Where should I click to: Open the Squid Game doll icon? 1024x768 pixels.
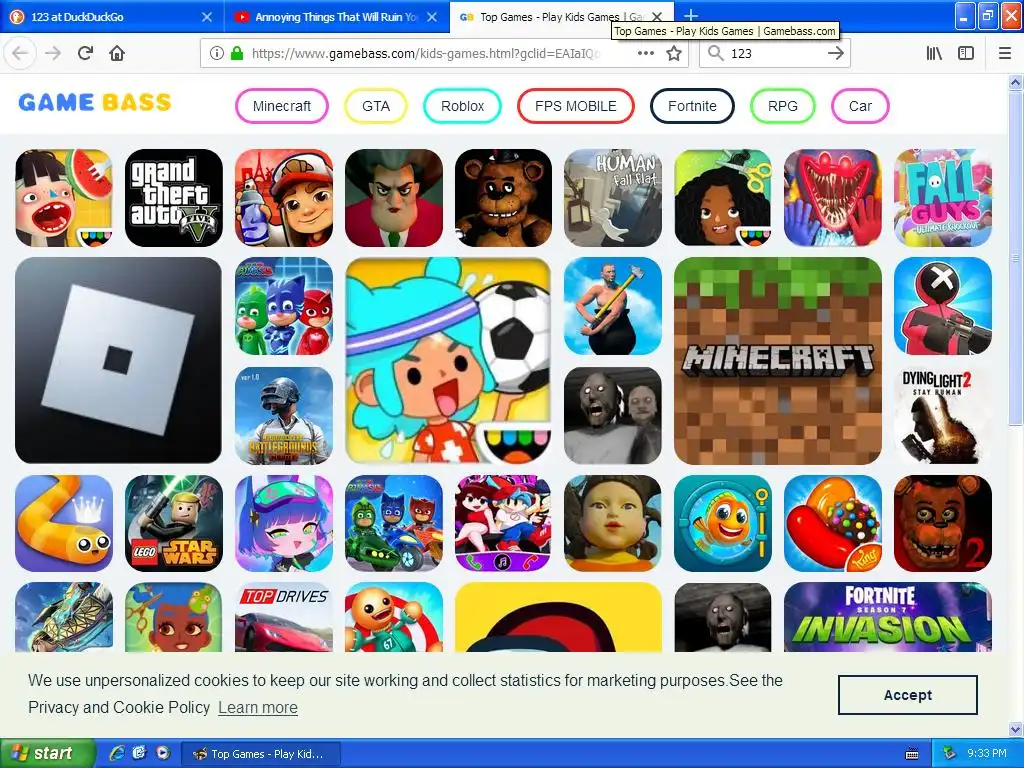613,523
